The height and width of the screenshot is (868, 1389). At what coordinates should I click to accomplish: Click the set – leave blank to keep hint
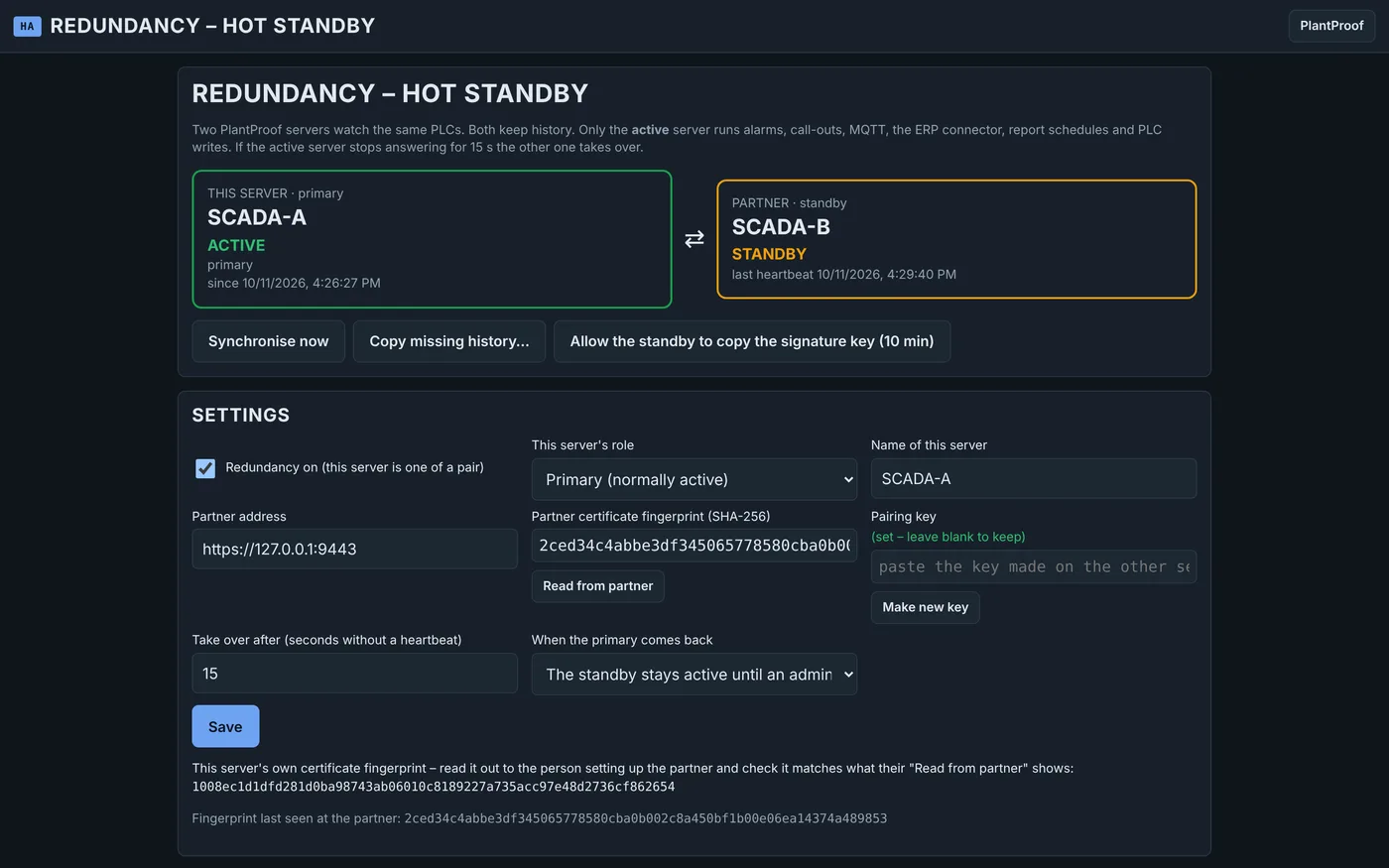point(948,537)
